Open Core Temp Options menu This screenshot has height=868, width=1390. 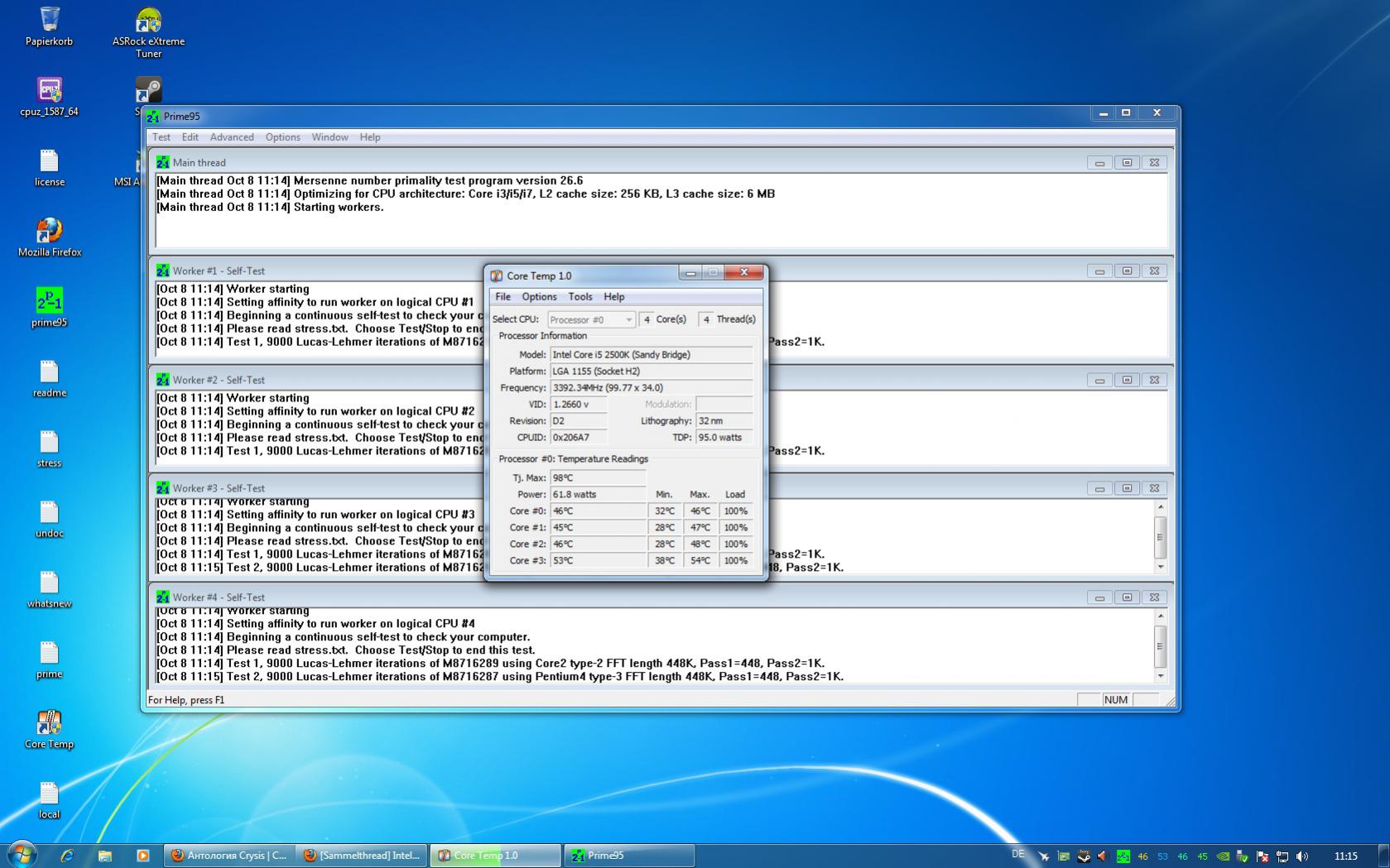[539, 297]
